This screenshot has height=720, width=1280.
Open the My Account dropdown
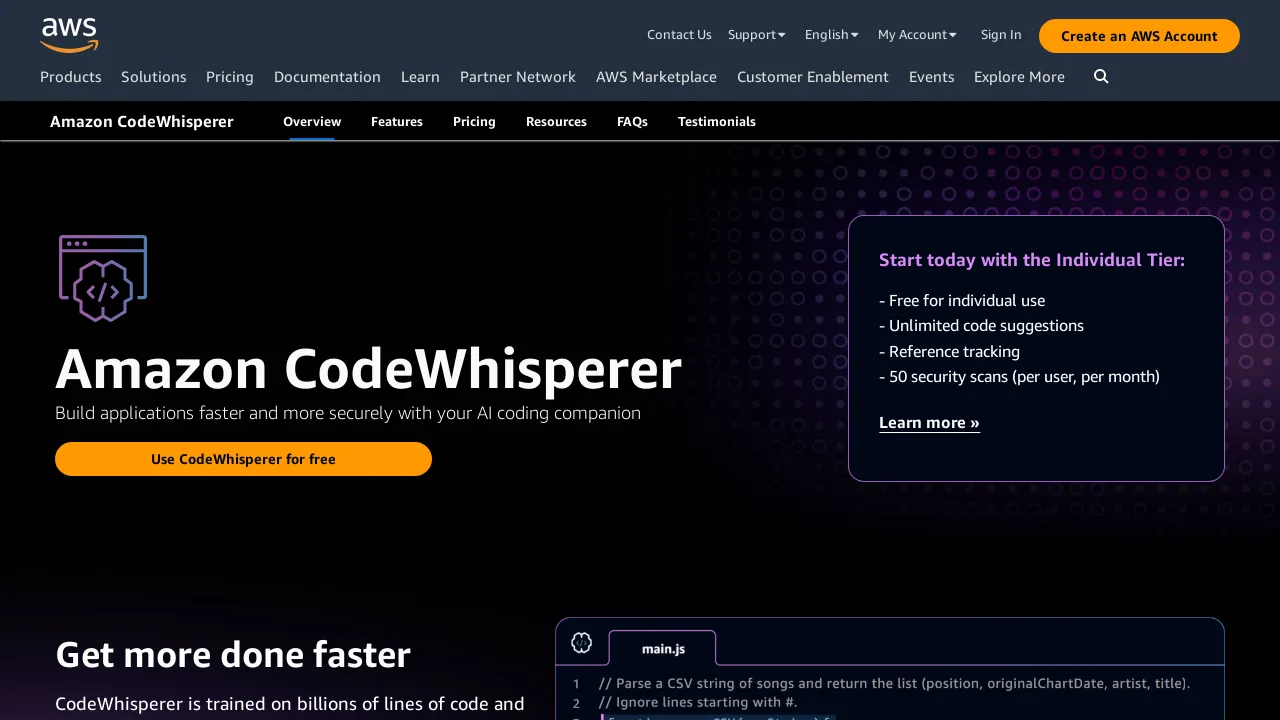pos(916,34)
